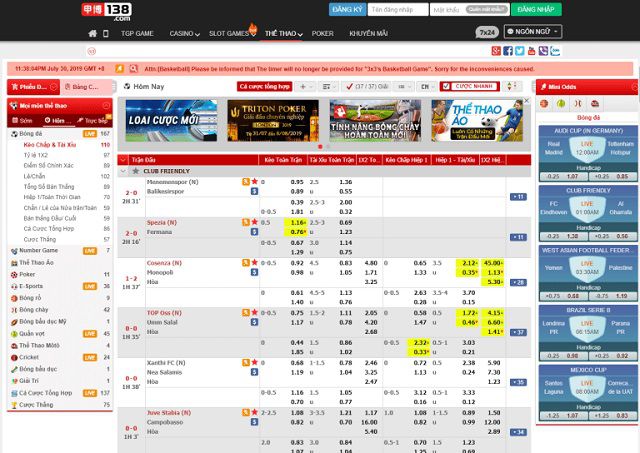The image size is (640, 453).
Task: Open the Viber contact icon
Action: click(x=543, y=51)
